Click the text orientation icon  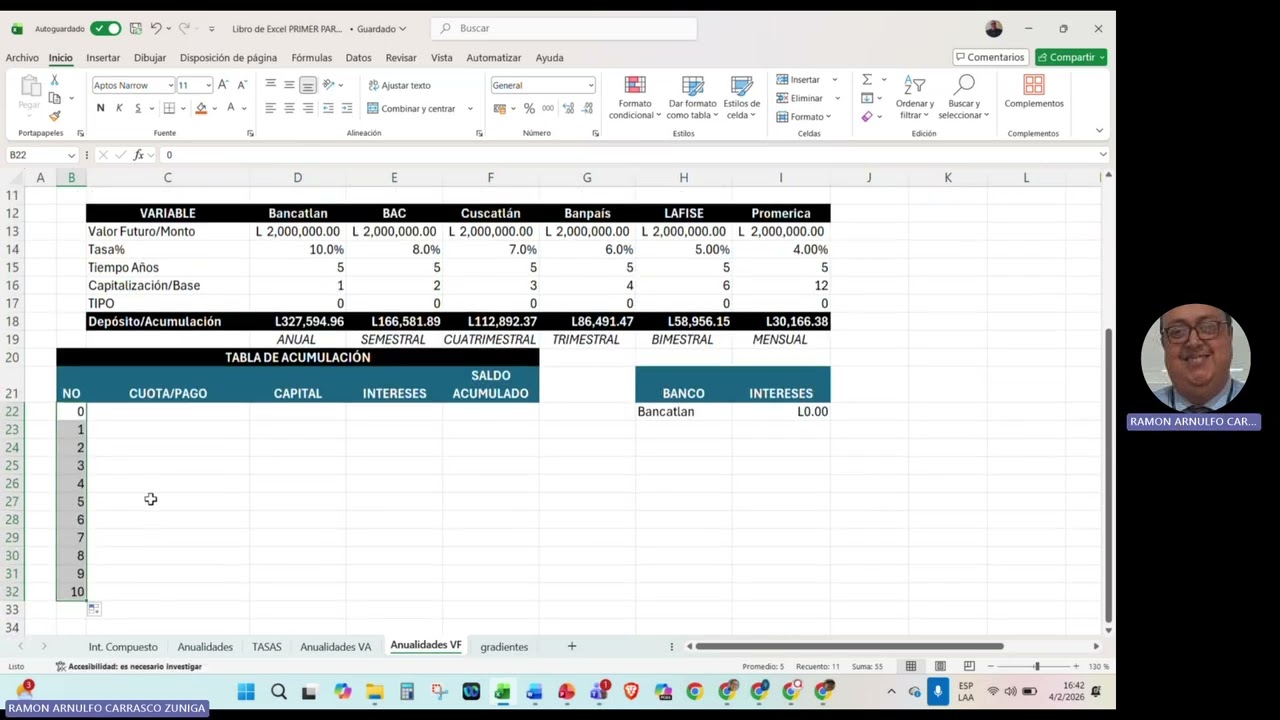(328, 85)
